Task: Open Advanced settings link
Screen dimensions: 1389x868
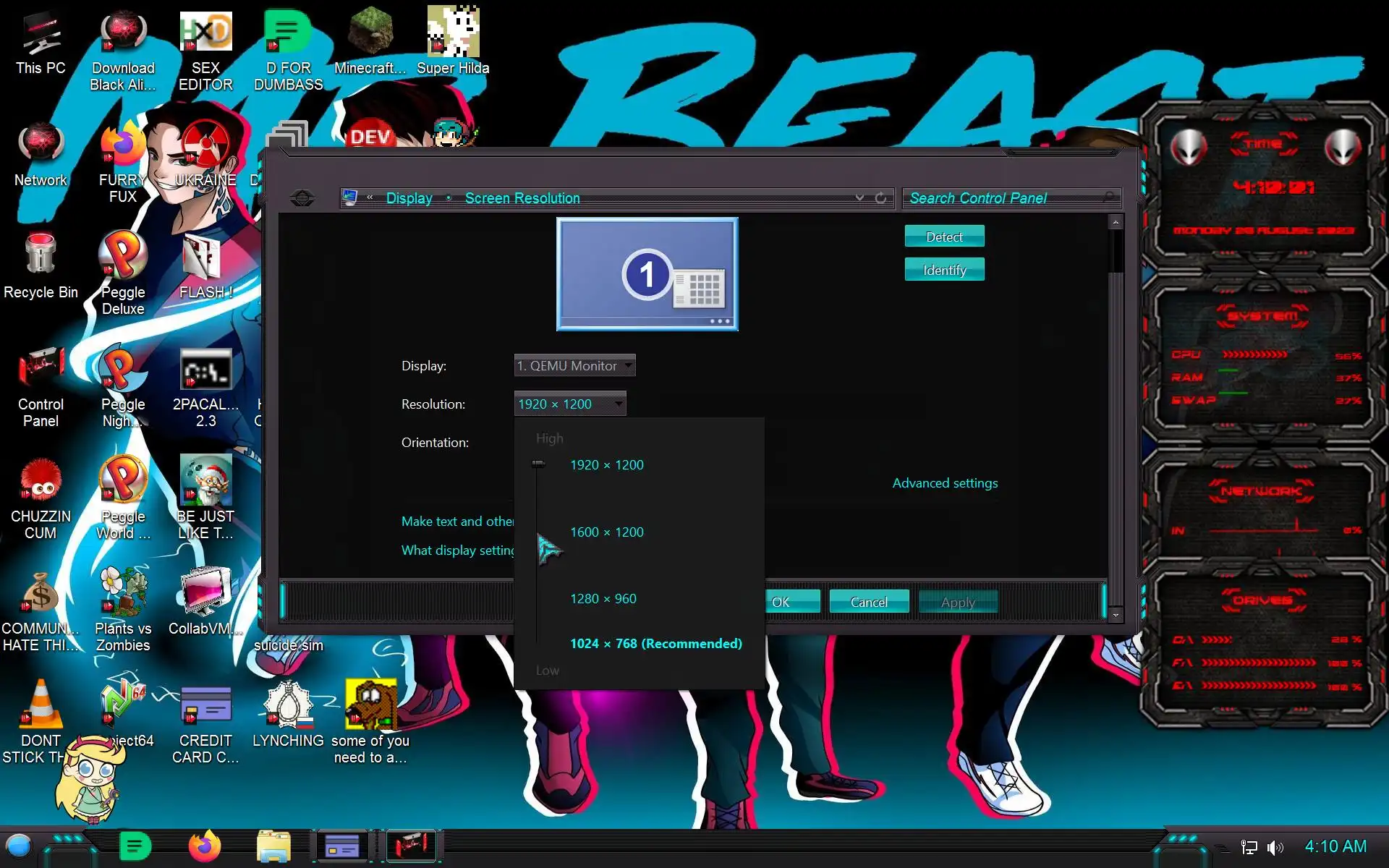Action: (944, 483)
